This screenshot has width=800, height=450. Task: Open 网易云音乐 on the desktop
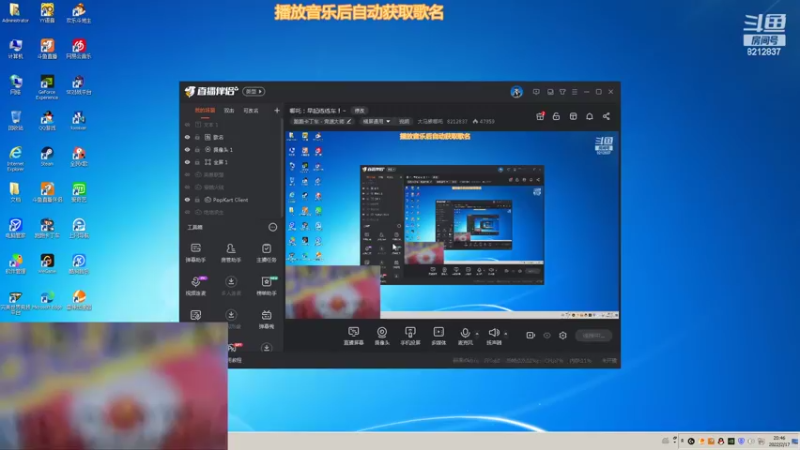coord(79,49)
